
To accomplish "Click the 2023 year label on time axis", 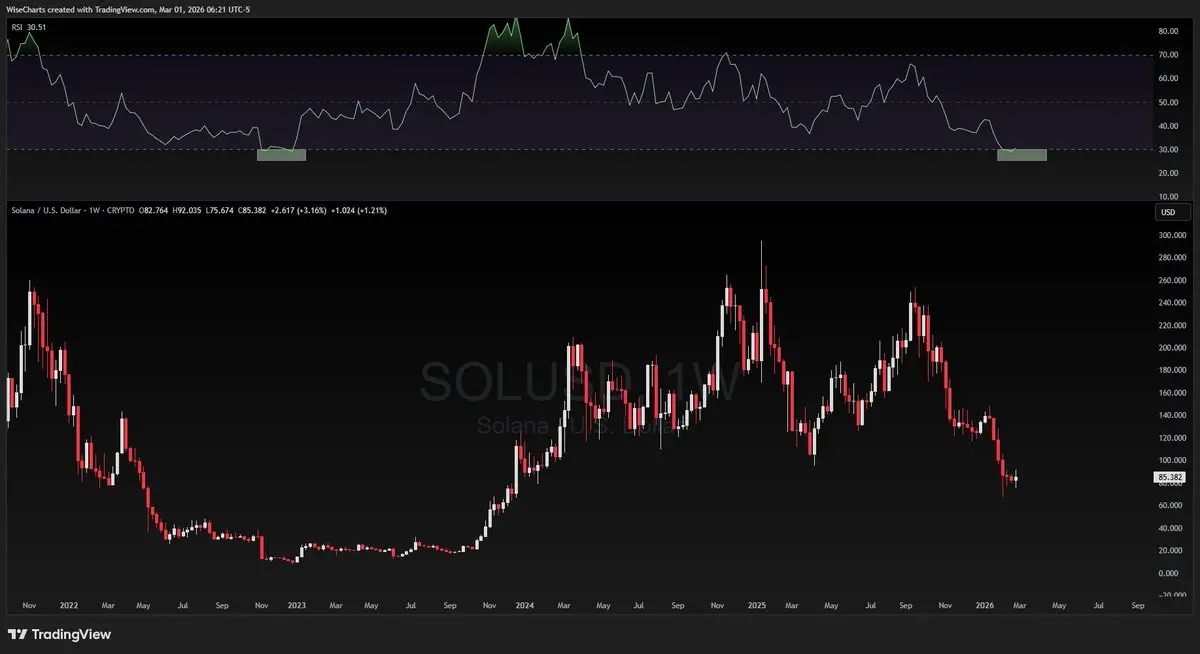I will coord(296,606).
